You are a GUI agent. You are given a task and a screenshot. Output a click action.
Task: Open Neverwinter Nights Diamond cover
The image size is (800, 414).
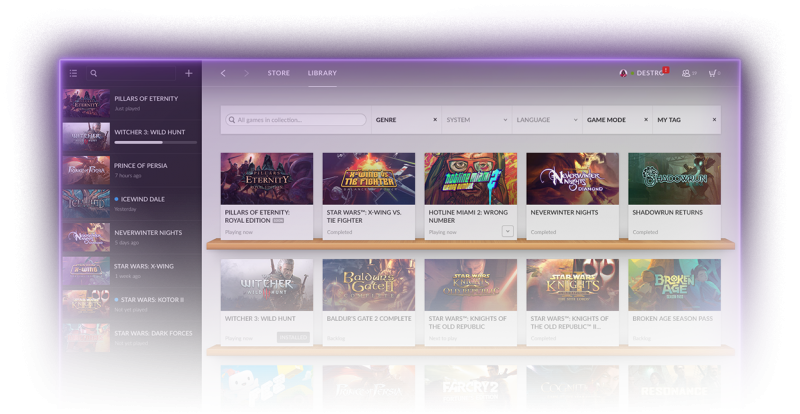572,179
